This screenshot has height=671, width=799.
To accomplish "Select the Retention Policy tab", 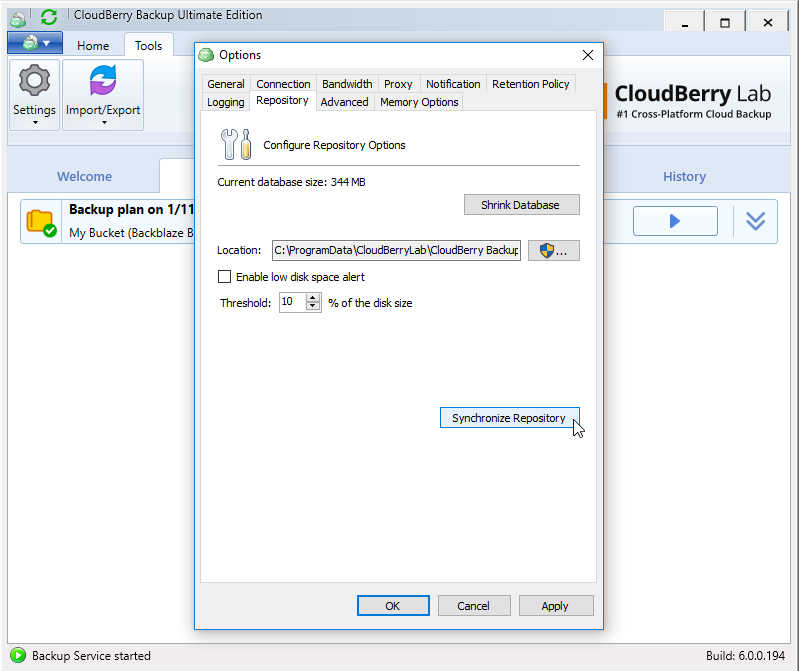I will [x=530, y=84].
